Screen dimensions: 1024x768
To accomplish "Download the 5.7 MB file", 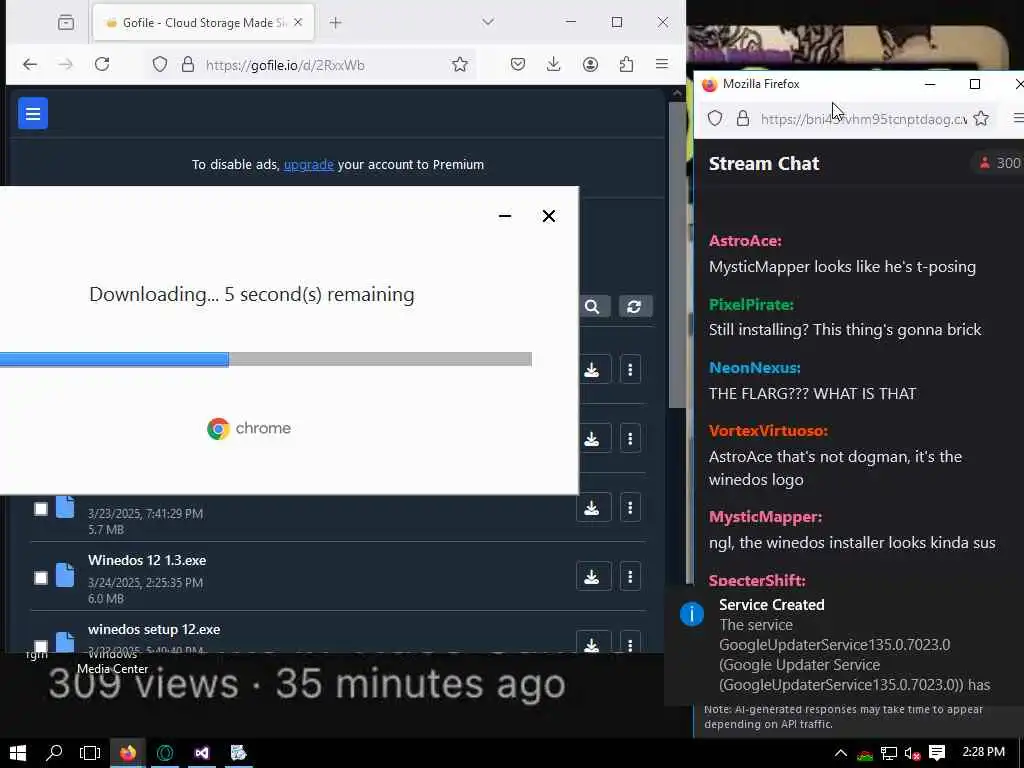I will (592, 507).
